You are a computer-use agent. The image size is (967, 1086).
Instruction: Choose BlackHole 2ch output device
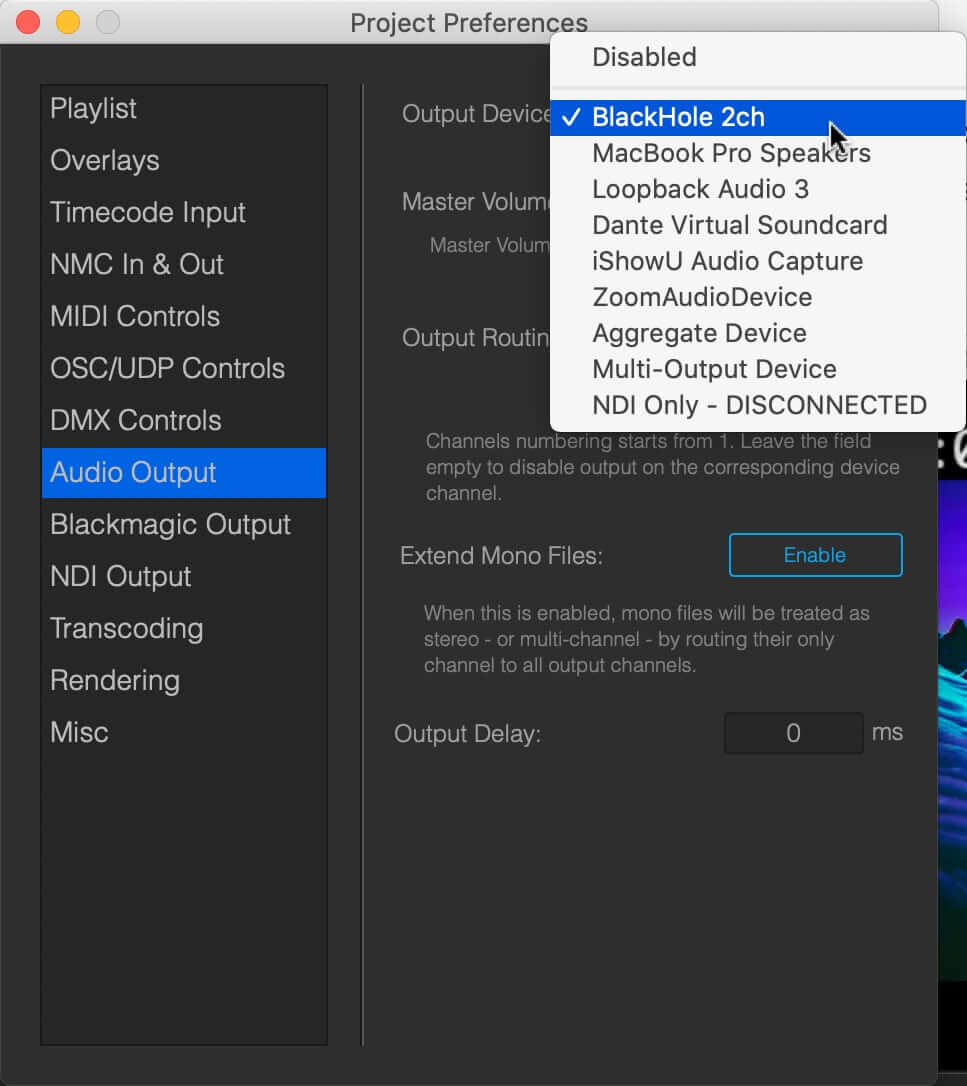(x=758, y=118)
